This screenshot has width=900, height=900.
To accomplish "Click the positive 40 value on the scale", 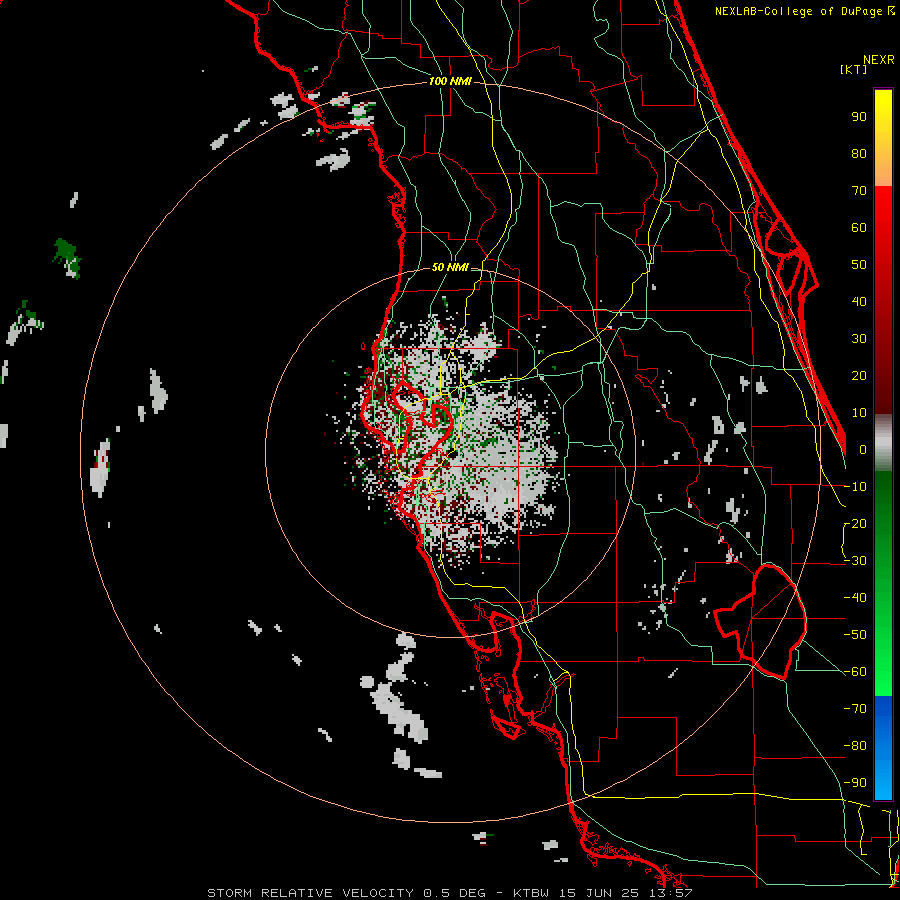I will tap(859, 301).
